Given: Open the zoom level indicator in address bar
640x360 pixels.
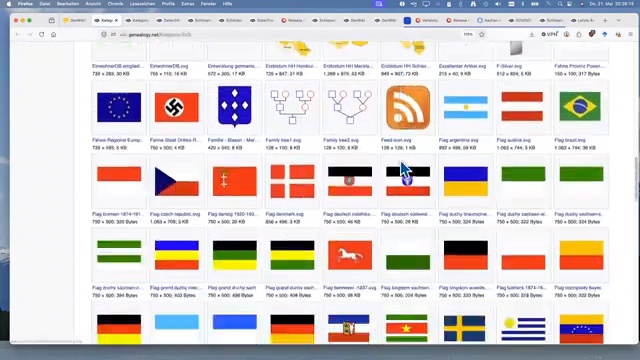Looking at the screenshot, I should pyautogui.click(x=468, y=35).
